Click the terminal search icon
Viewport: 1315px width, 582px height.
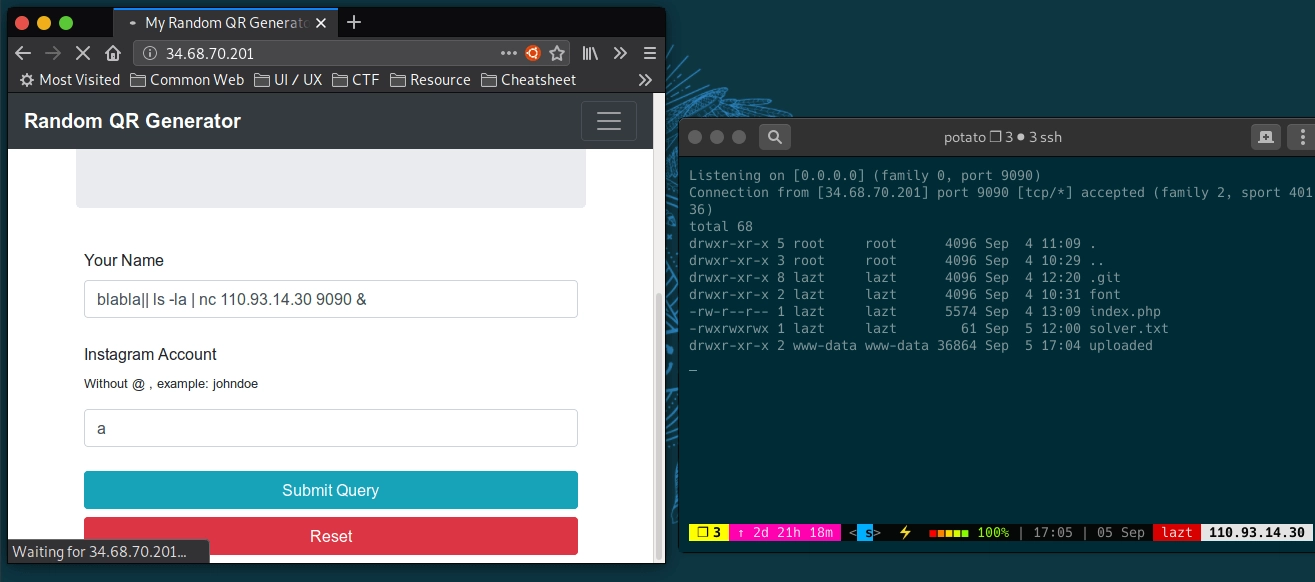775,137
